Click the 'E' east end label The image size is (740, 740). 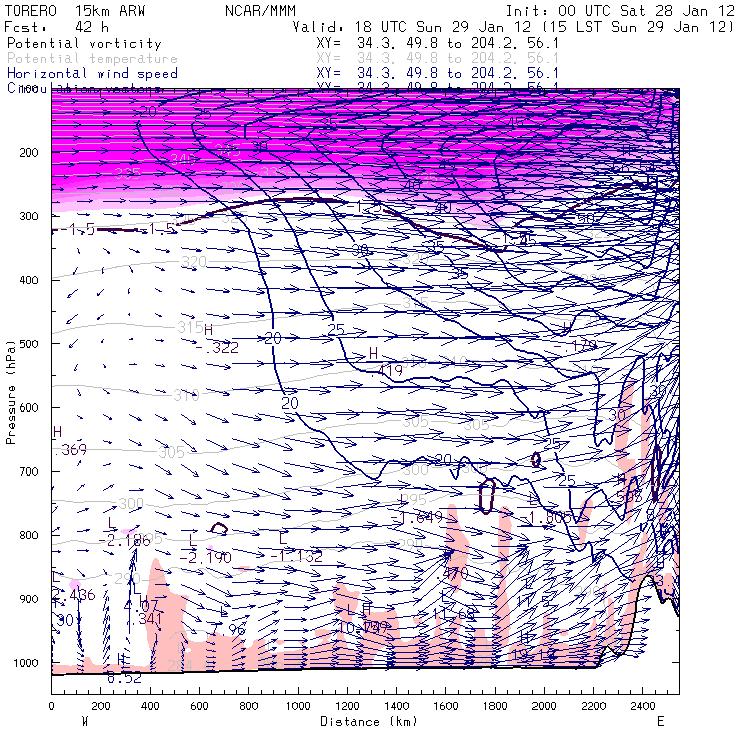coord(661,722)
